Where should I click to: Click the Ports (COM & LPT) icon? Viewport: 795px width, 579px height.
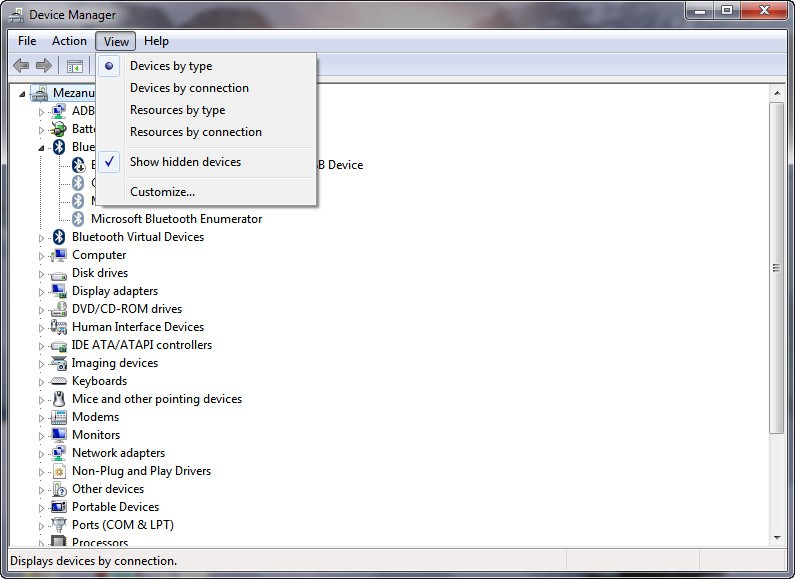click(x=59, y=525)
